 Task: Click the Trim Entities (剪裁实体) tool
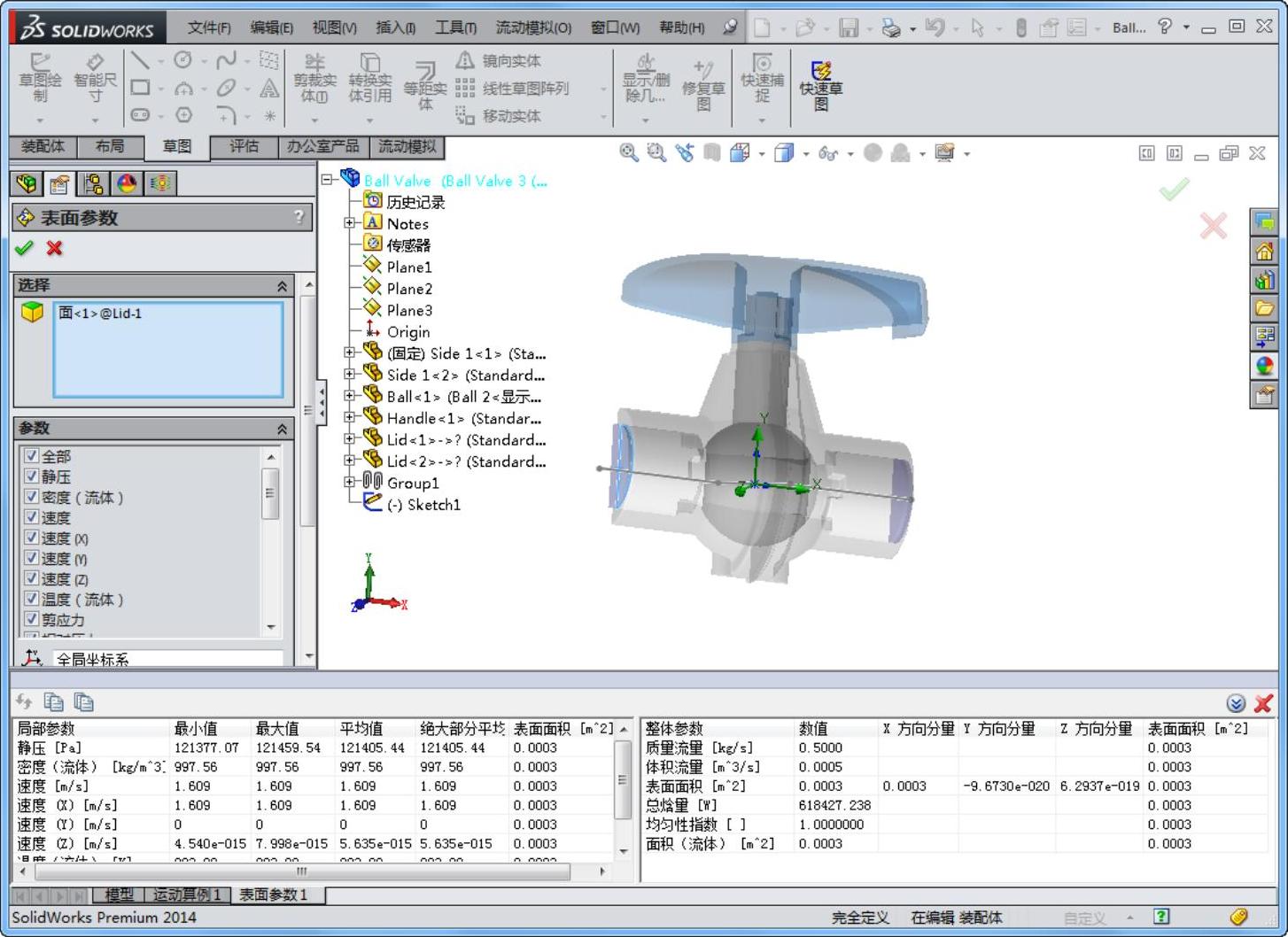coord(314,78)
